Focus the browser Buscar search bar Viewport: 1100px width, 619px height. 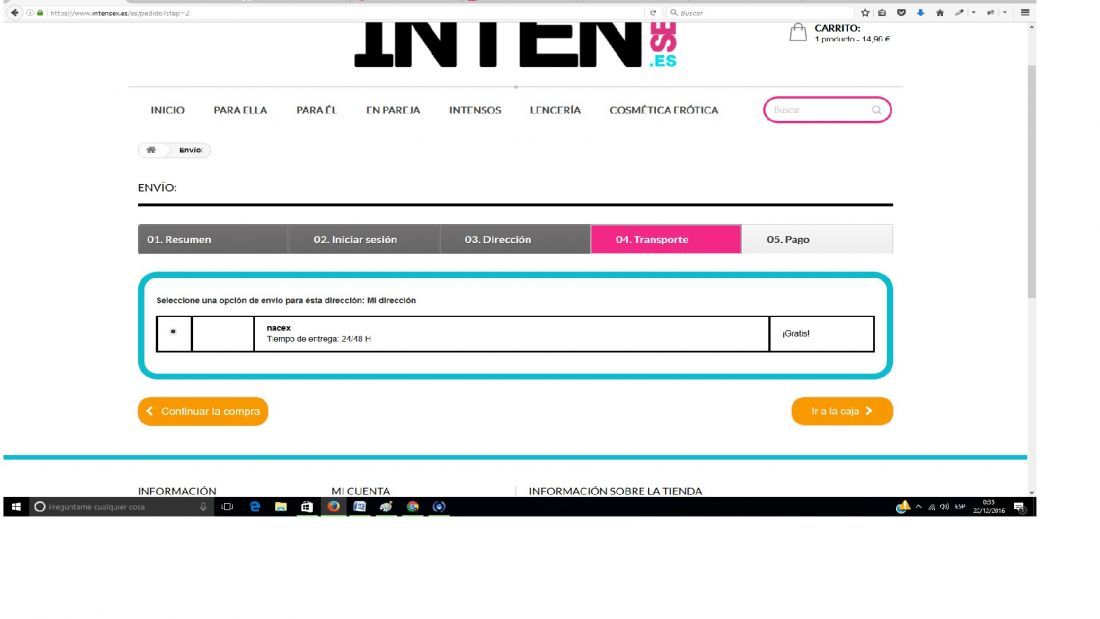pyautogui.click(x=761, y=13)
